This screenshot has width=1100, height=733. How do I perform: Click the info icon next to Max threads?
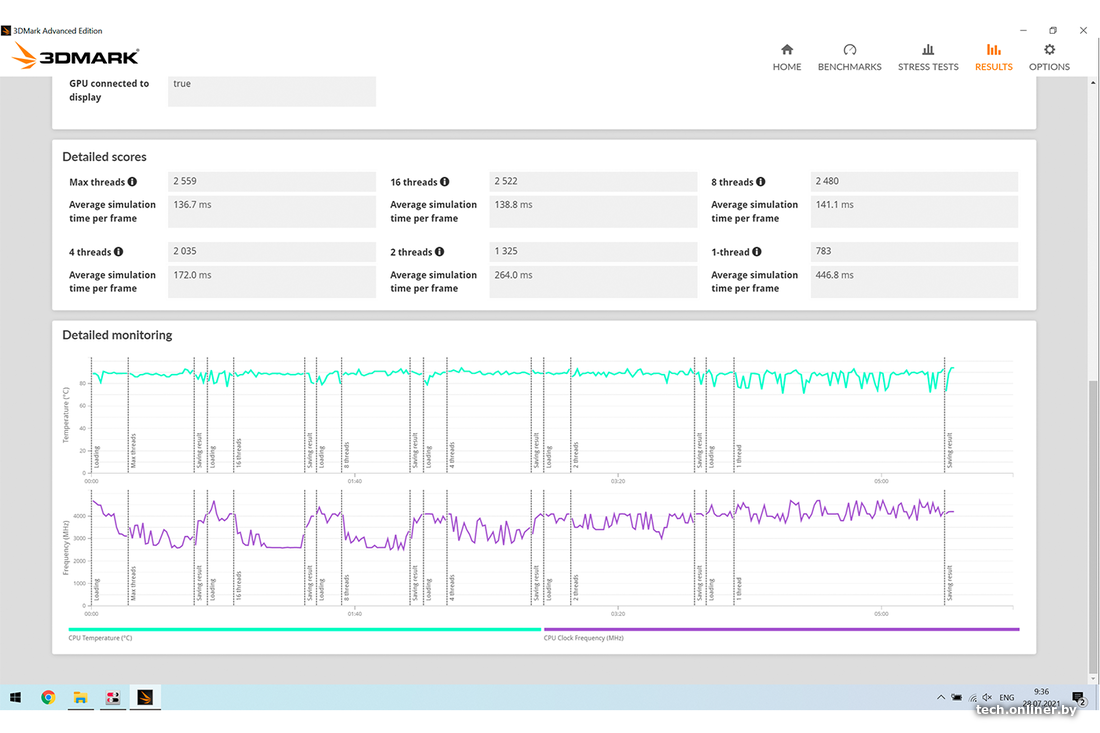click(x=132, y=182)
